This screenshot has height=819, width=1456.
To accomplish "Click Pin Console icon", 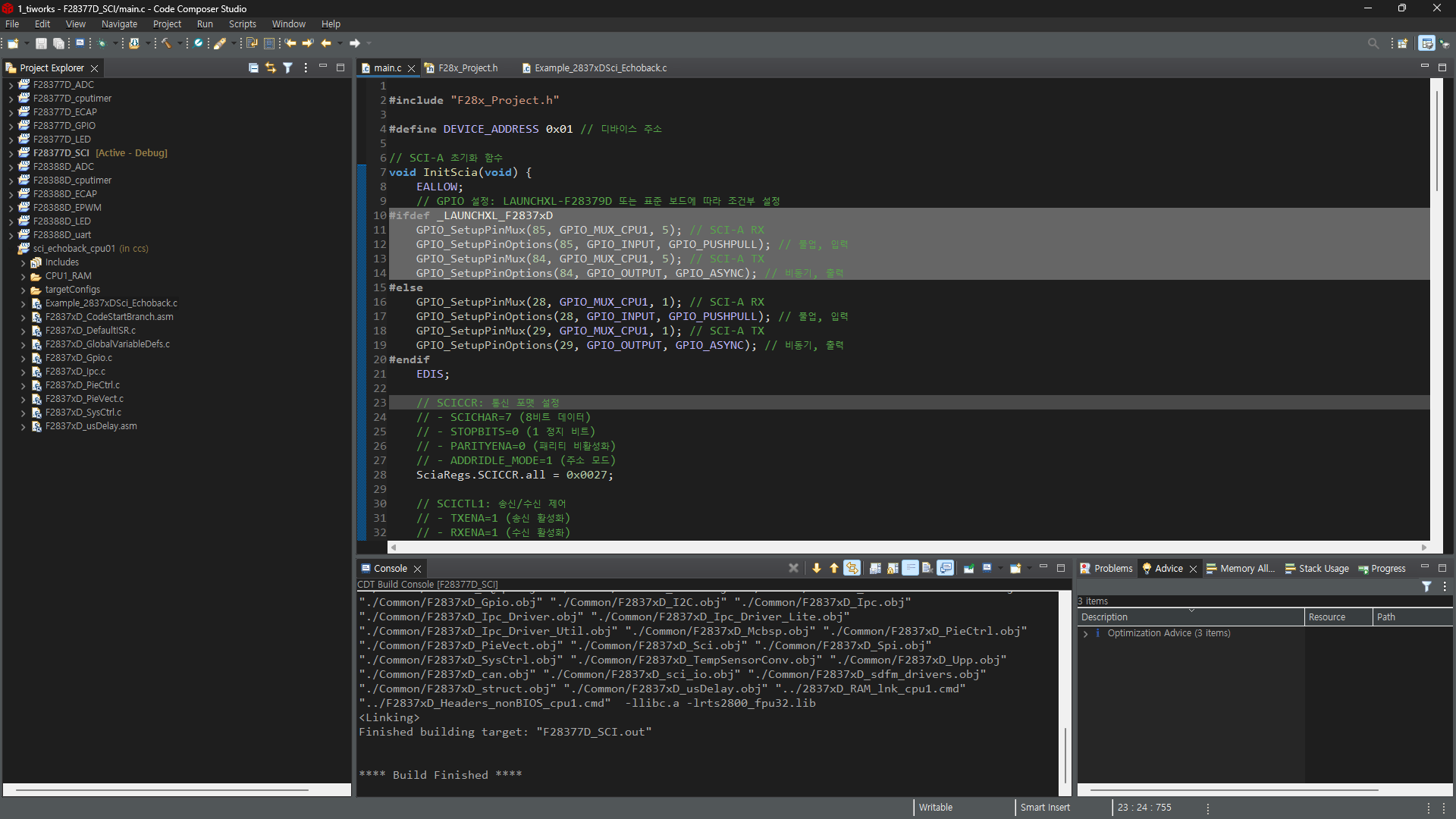I will 968,568.
